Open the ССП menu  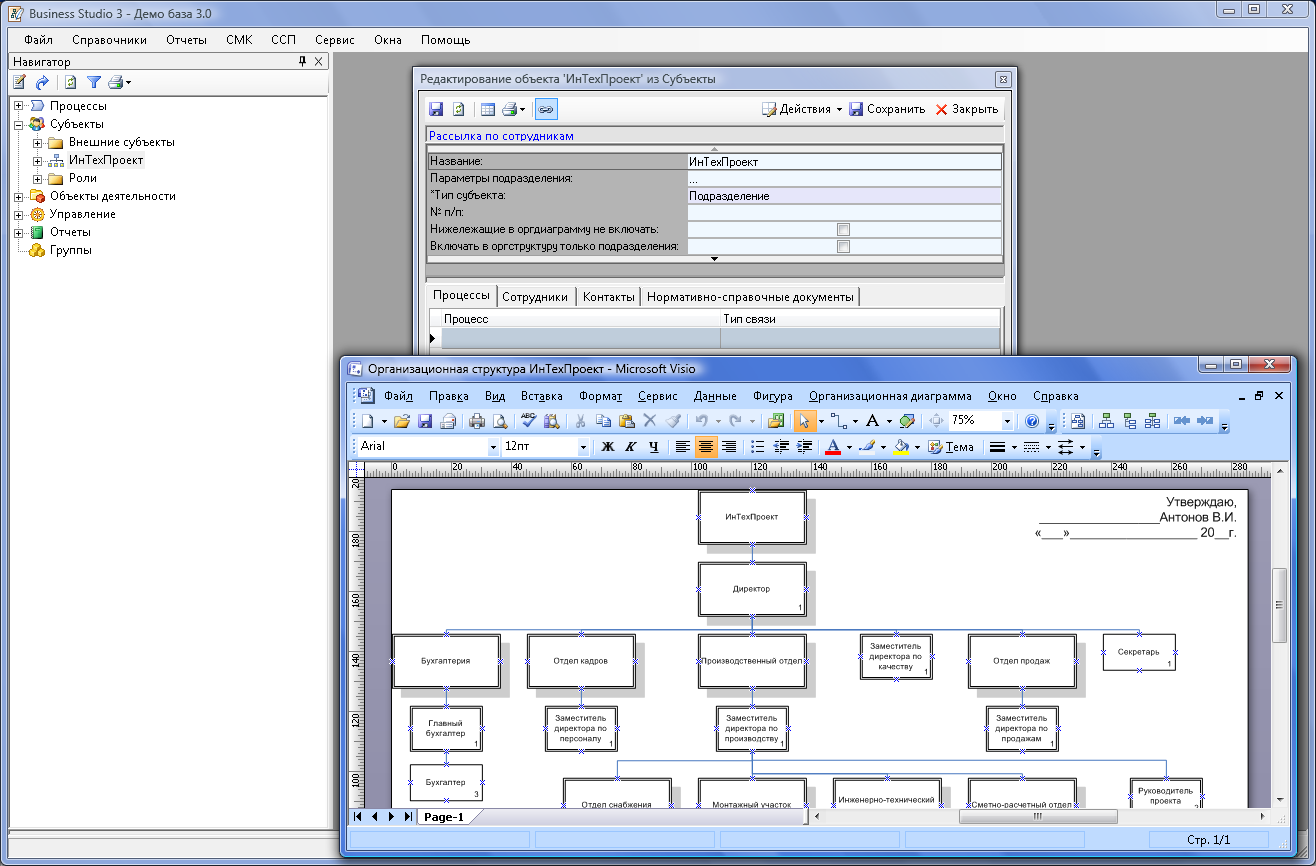click(283, 40)
